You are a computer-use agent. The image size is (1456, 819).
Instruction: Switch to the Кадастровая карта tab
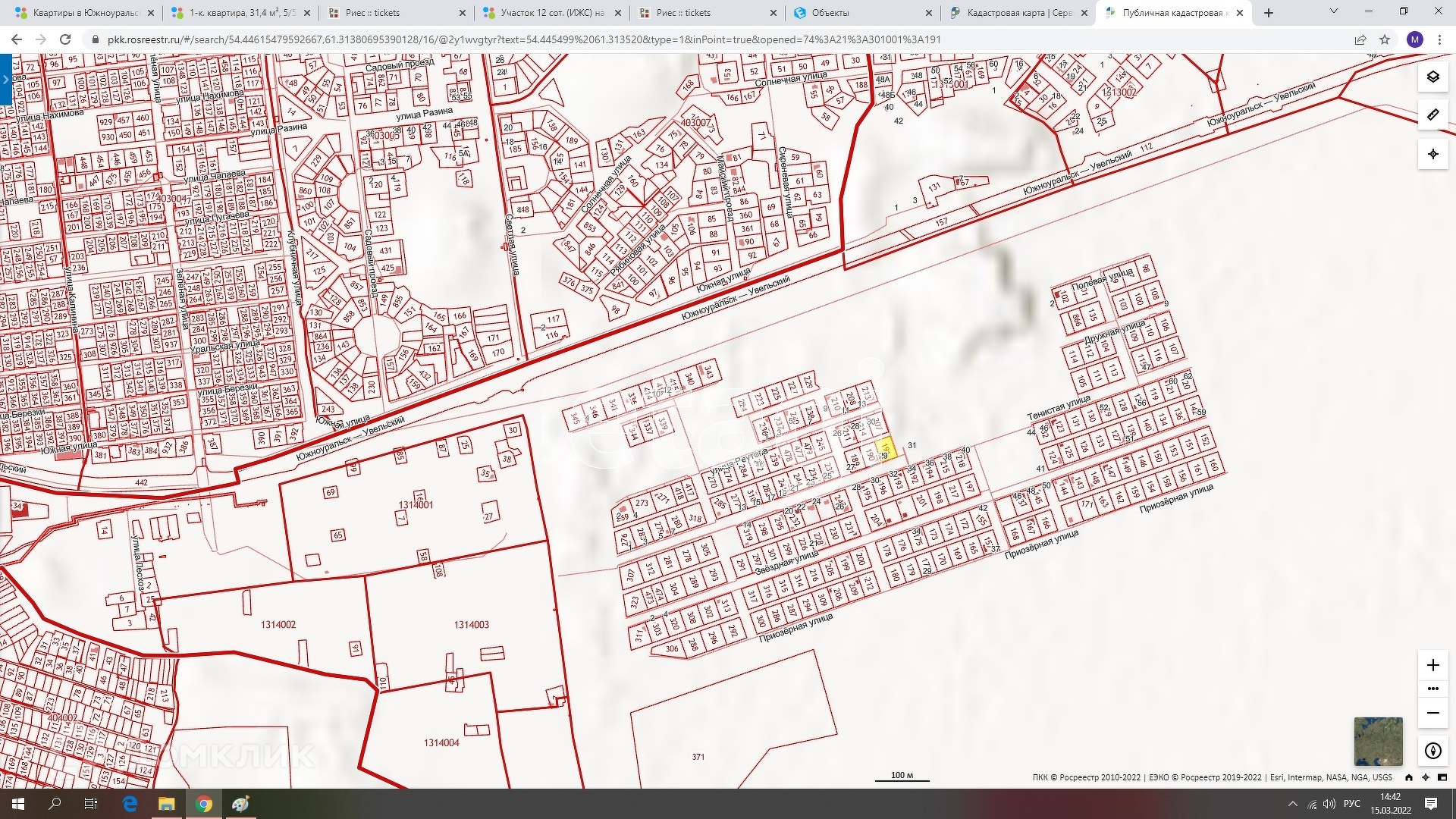tap(1018, 13)
